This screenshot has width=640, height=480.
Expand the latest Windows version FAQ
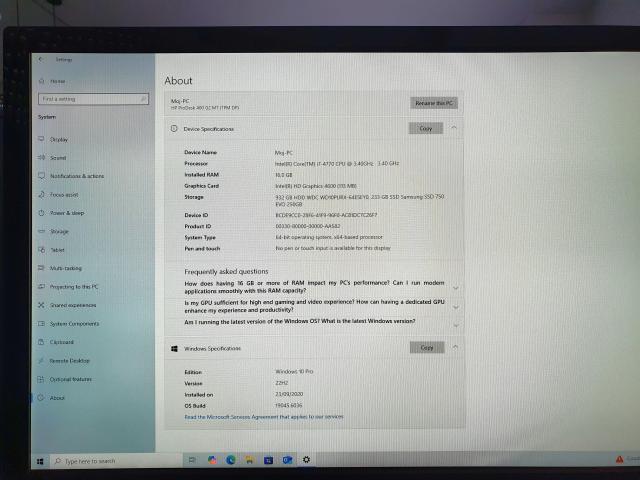click(456, 325)
